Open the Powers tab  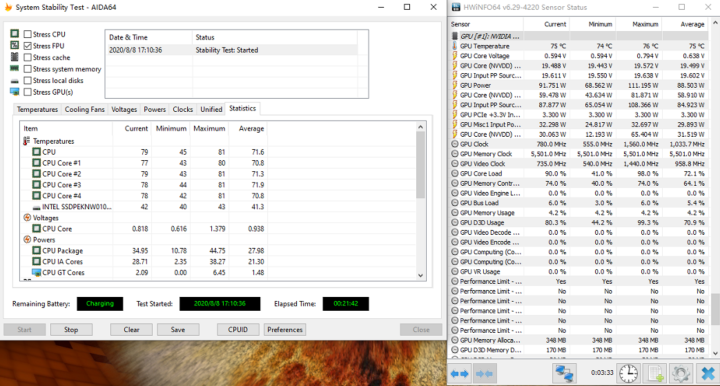click(x=154, y=109)
